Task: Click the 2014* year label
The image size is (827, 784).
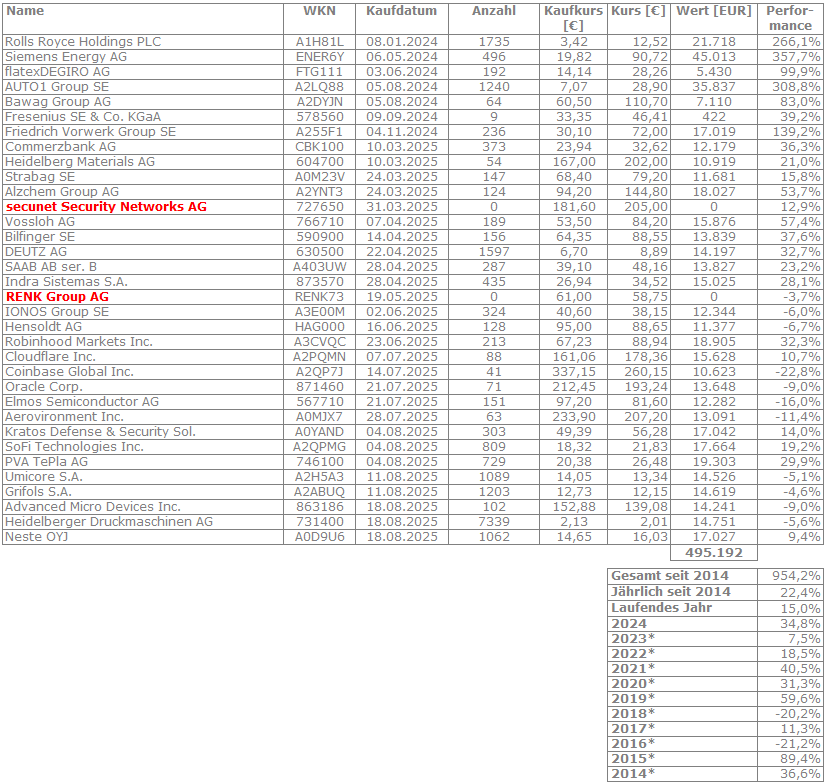Action: pos(633,773)
